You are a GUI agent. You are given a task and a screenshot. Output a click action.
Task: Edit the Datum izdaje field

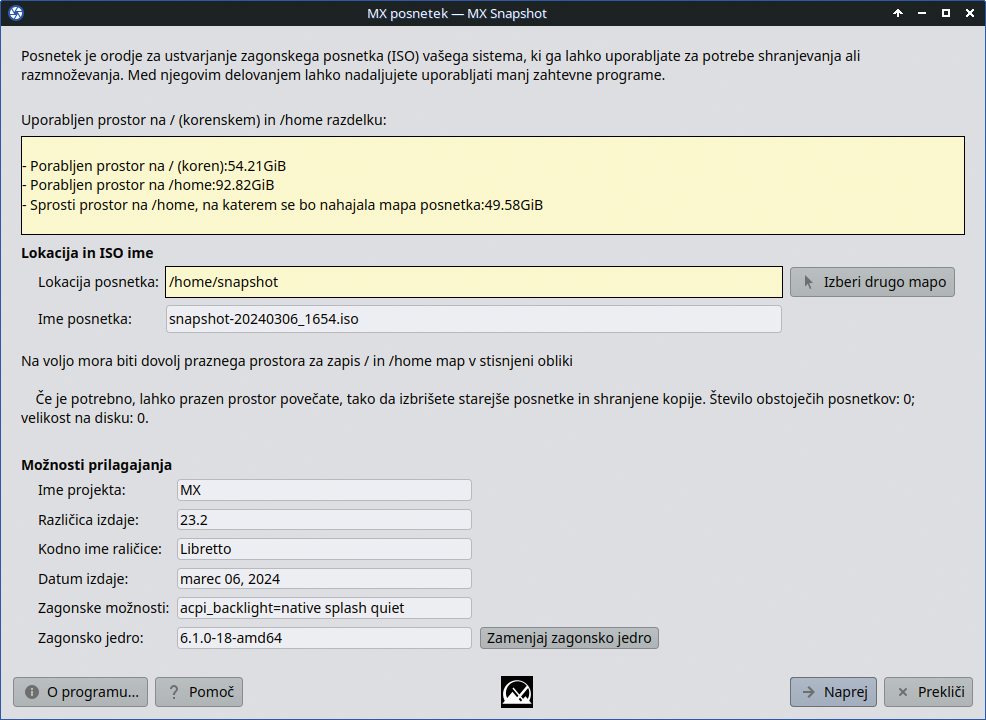coord(324,579)
